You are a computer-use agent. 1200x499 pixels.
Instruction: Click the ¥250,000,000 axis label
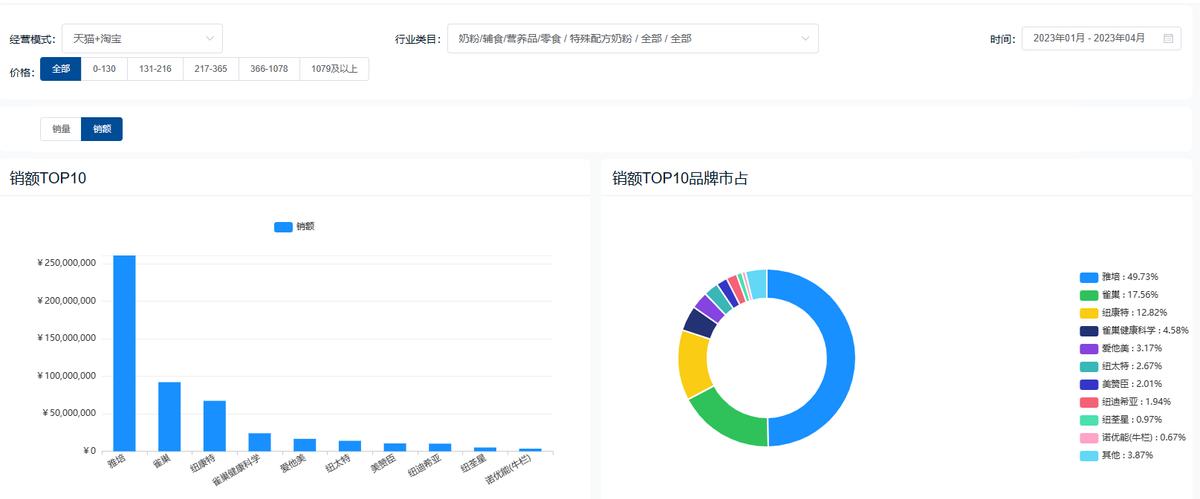(66, 263)
